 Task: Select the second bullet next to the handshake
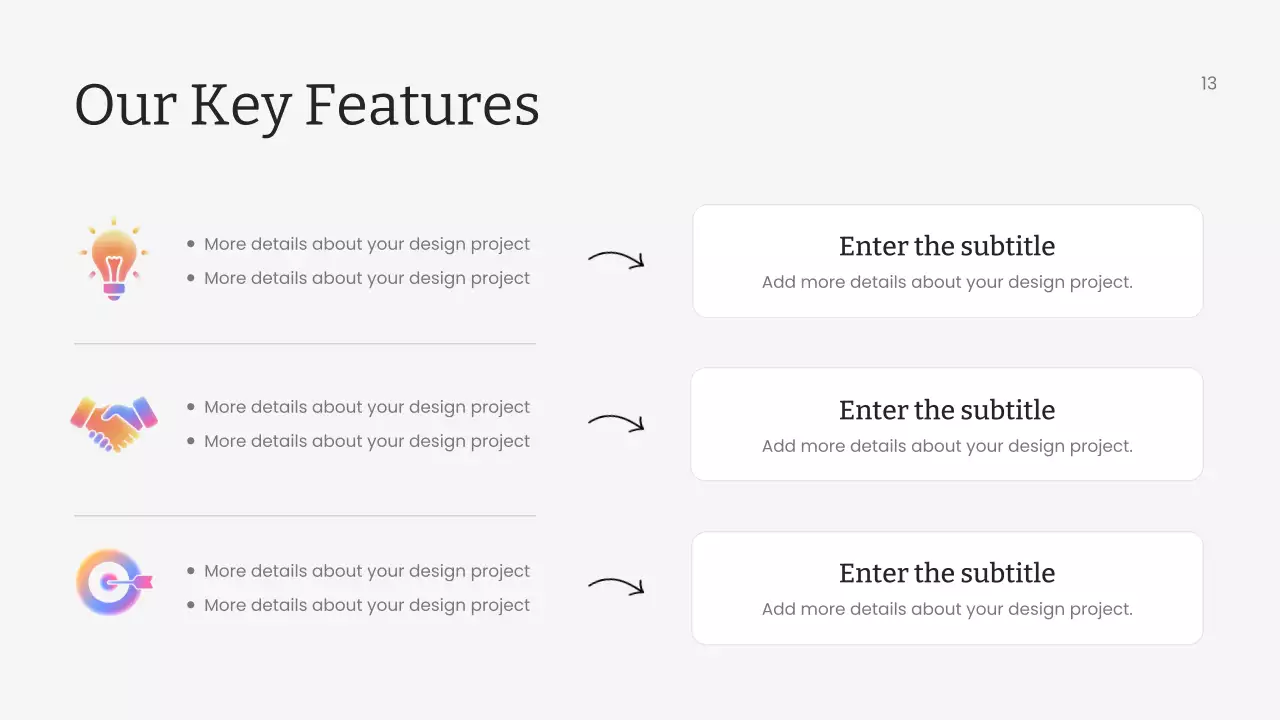[x=367, y=441]
